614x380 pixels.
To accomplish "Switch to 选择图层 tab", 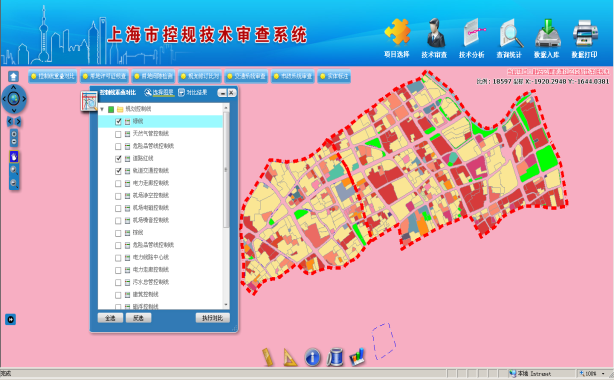I will click(159, 92).
